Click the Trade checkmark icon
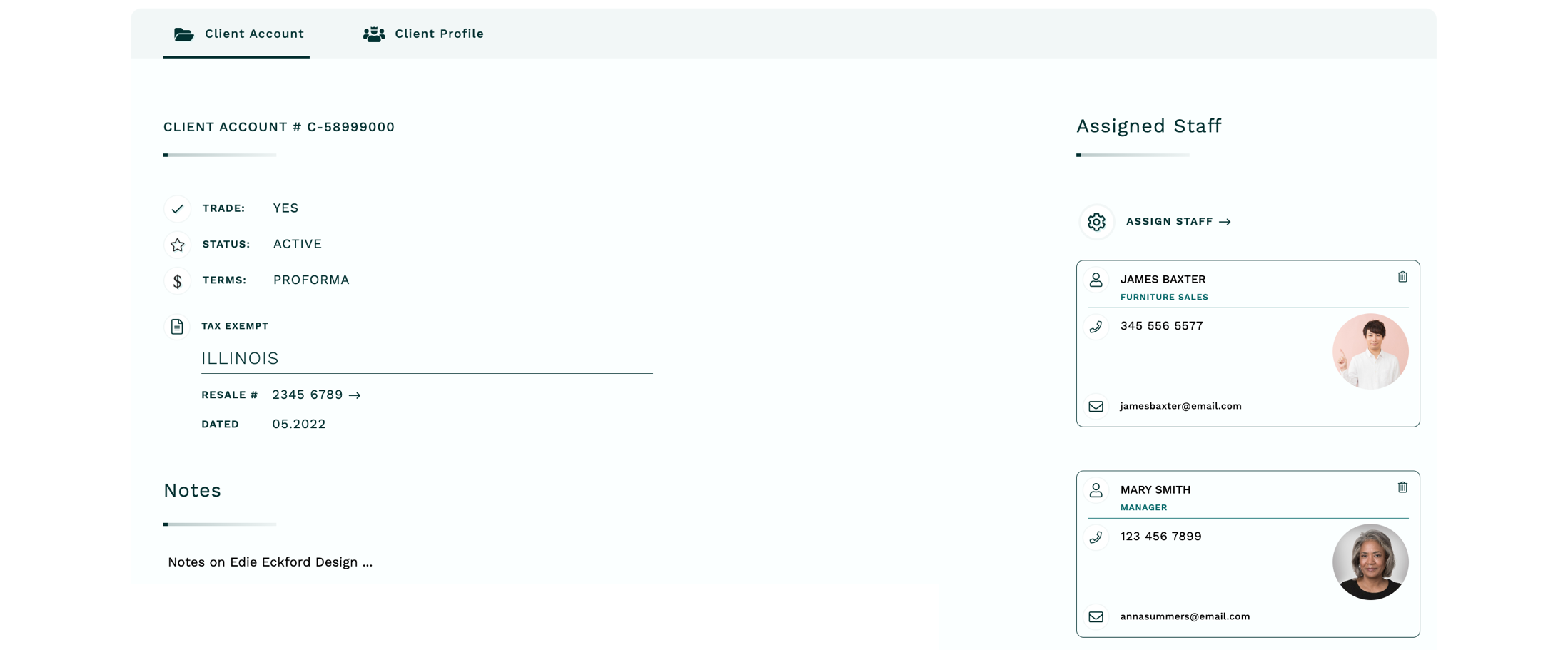This screenshot has height=650, width=1568. click(x=177, y=209)
